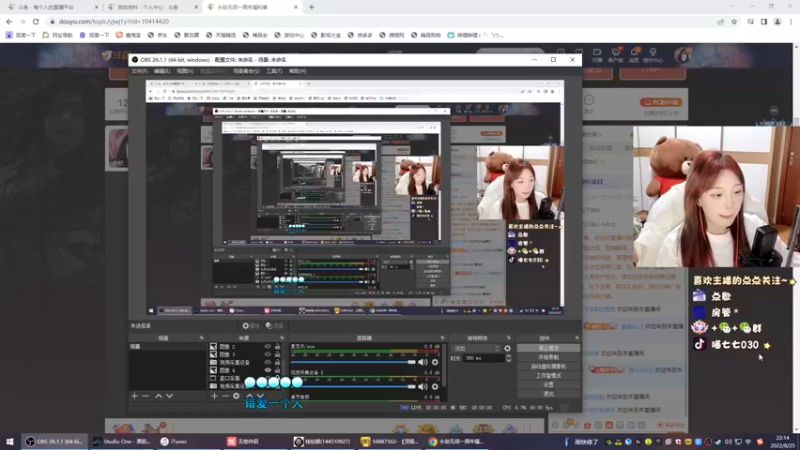Image resolution: width=800 pixels, height=450 pixels.
Task: Open OBS Edit menu 编辑(E)
Action: click(162, 71)
